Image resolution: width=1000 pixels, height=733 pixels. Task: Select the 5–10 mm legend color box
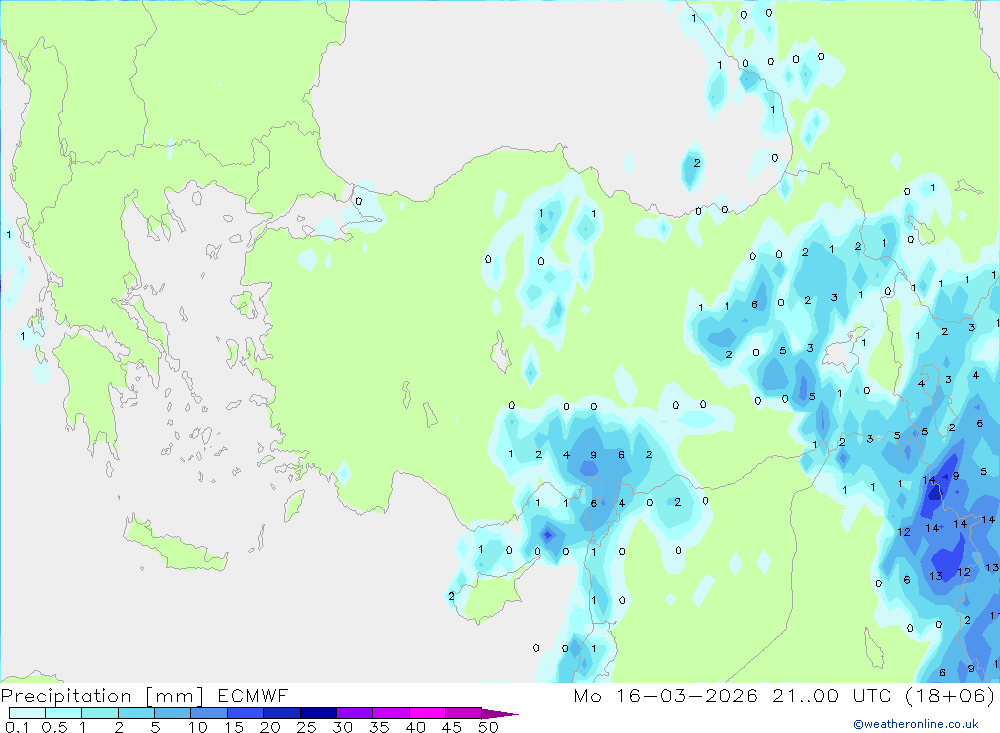(x=173, y=713)
